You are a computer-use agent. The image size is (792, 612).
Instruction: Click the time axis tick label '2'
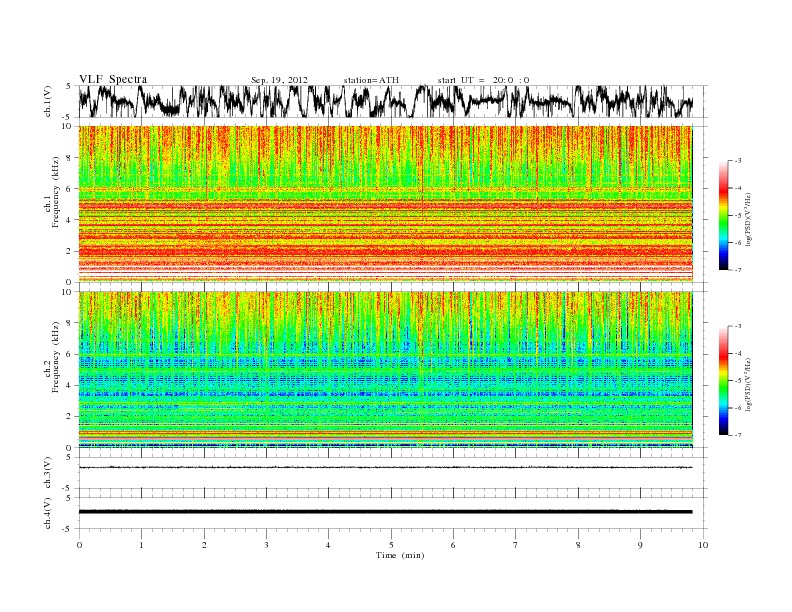[204, 545]
